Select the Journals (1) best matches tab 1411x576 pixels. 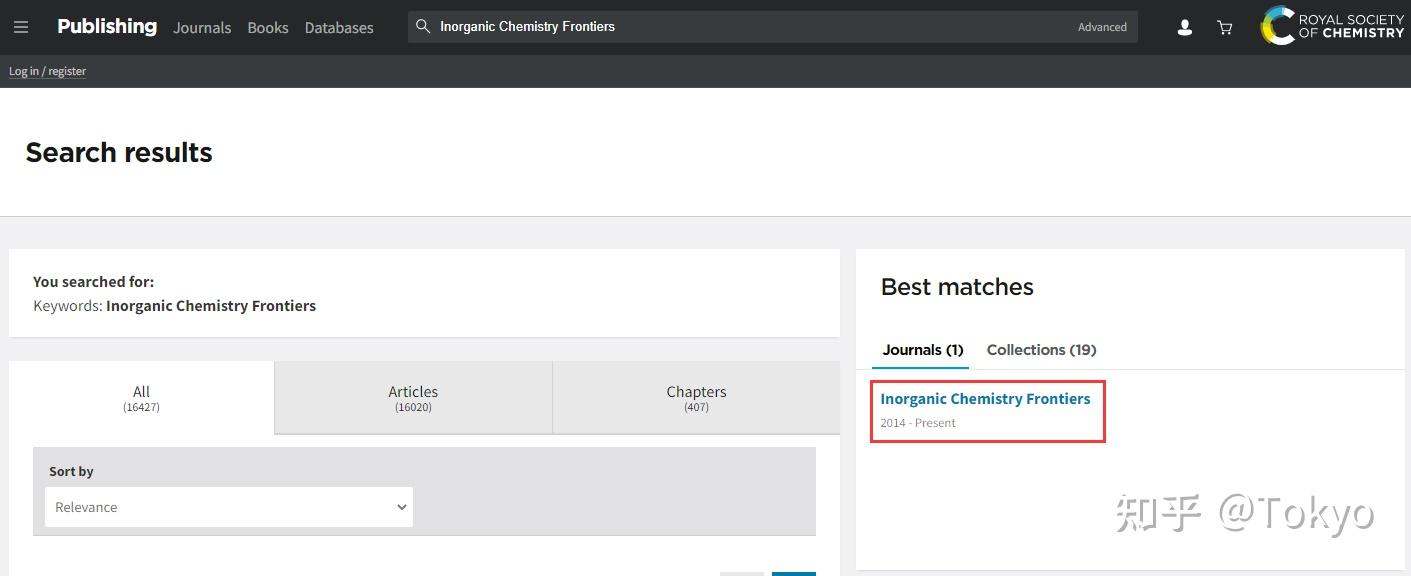tap(923, 350)
